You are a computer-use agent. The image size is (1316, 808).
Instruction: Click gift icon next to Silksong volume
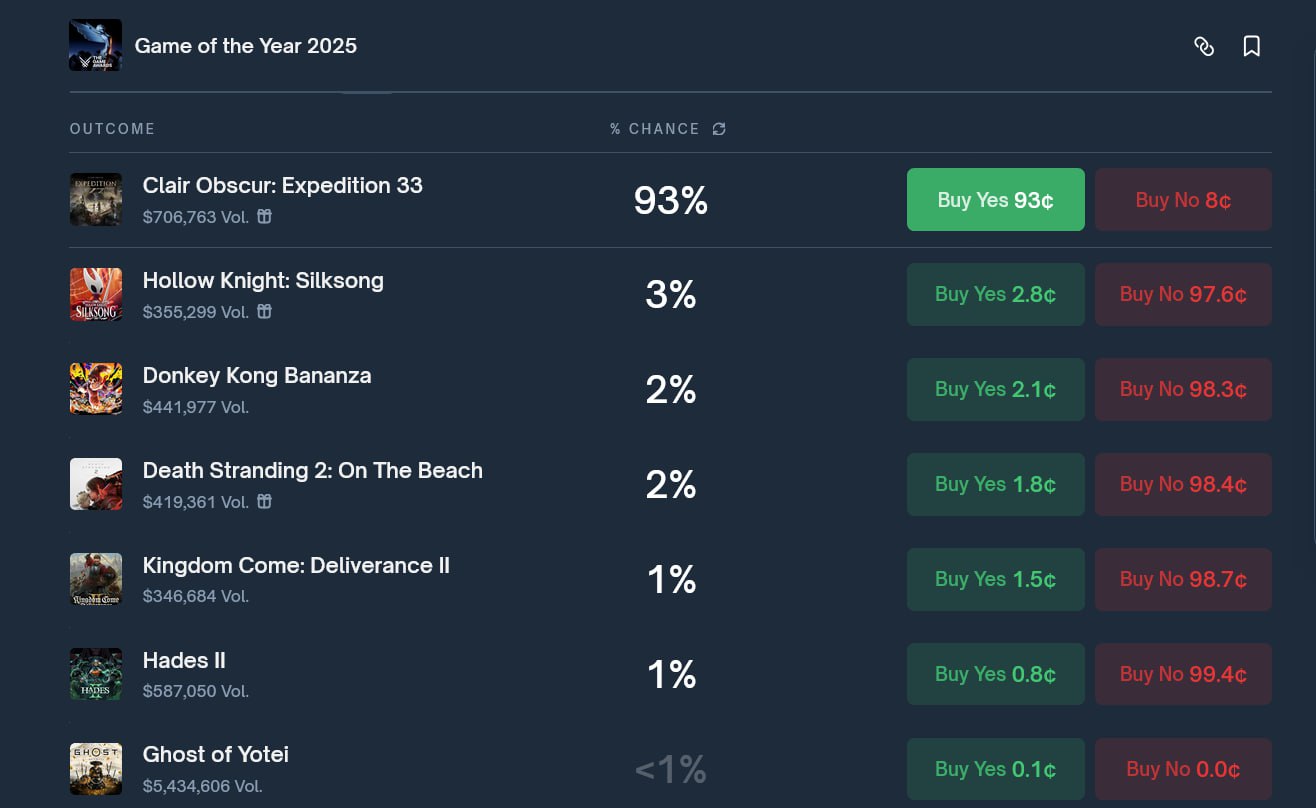point(265,311)
